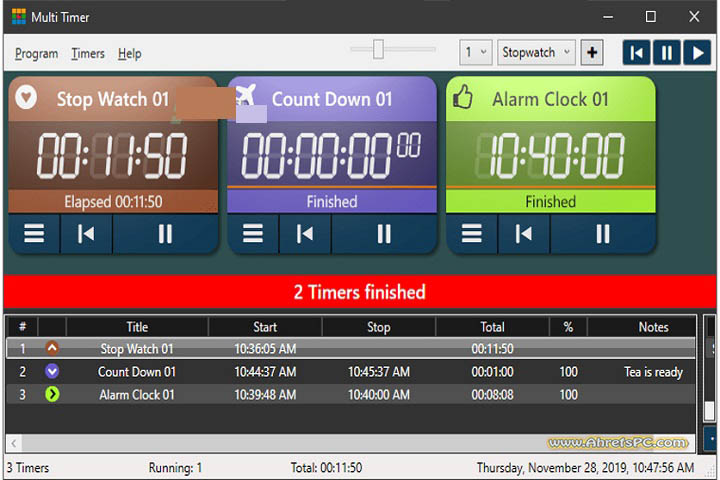This screenshot has width=720, height=480.
Task: Click the red 2 Timers finished banner
Action: tap(360, 292)
